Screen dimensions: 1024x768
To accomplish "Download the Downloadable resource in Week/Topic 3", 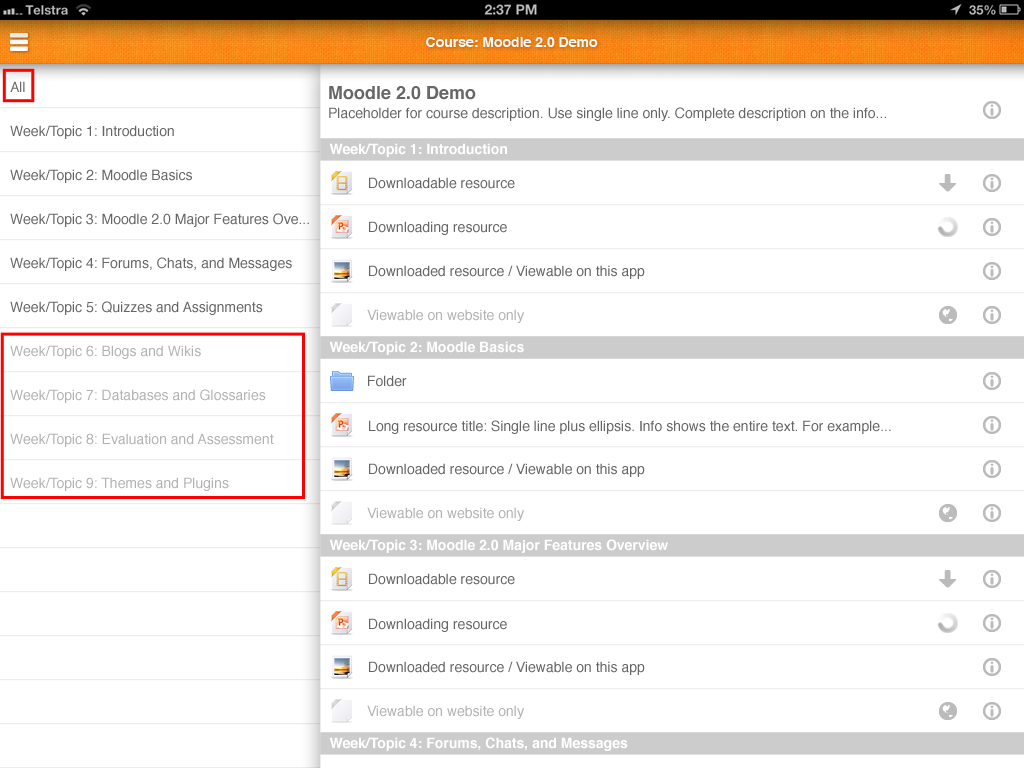I will coord(948,579).
